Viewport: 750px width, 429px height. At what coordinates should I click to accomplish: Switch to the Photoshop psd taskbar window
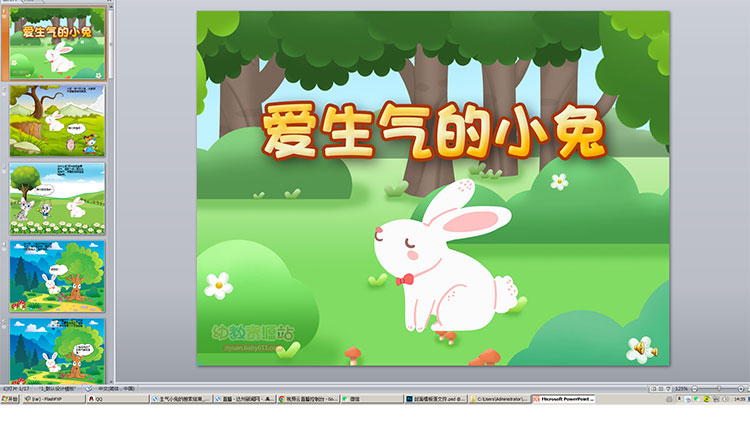coord(435,398)
